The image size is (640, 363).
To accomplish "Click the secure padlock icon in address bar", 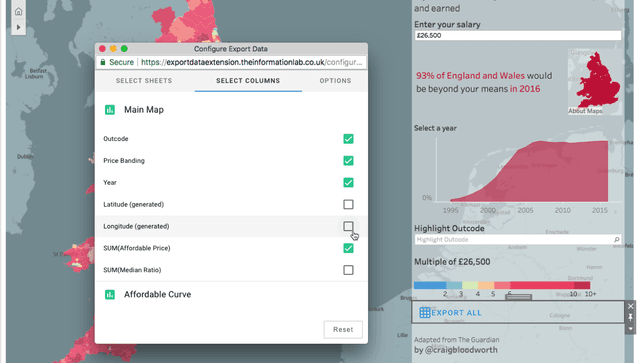I will (103, 62).
